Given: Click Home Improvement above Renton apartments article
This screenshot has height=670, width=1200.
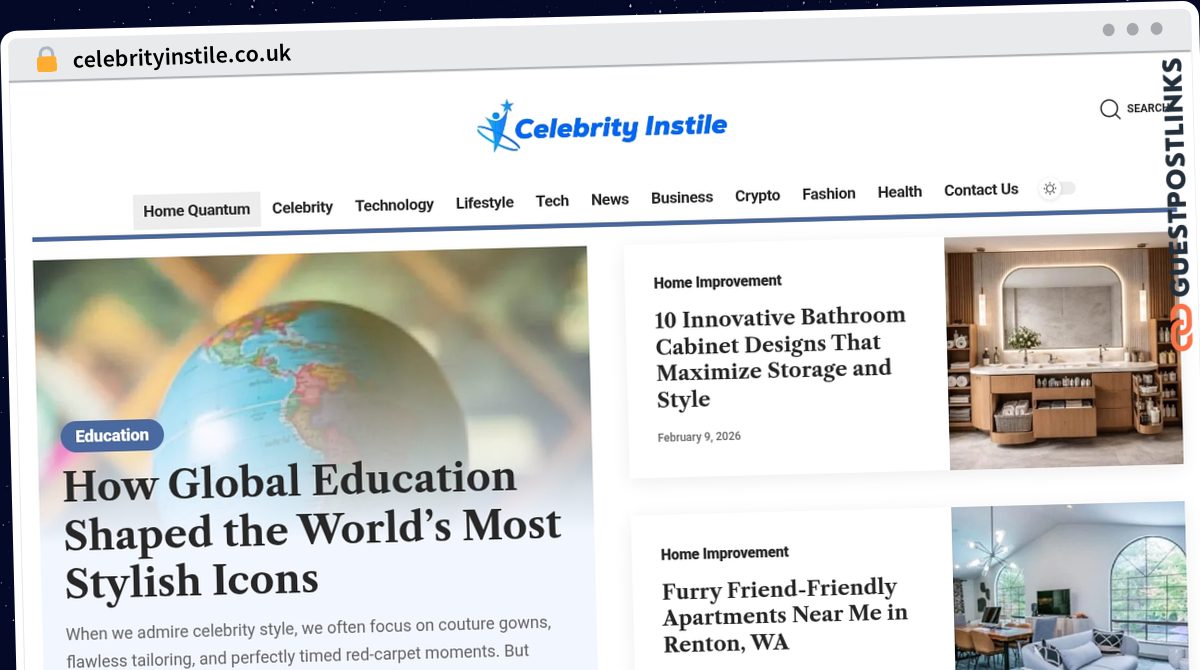Looking at the screenshot, I should [x=725, y=553].
